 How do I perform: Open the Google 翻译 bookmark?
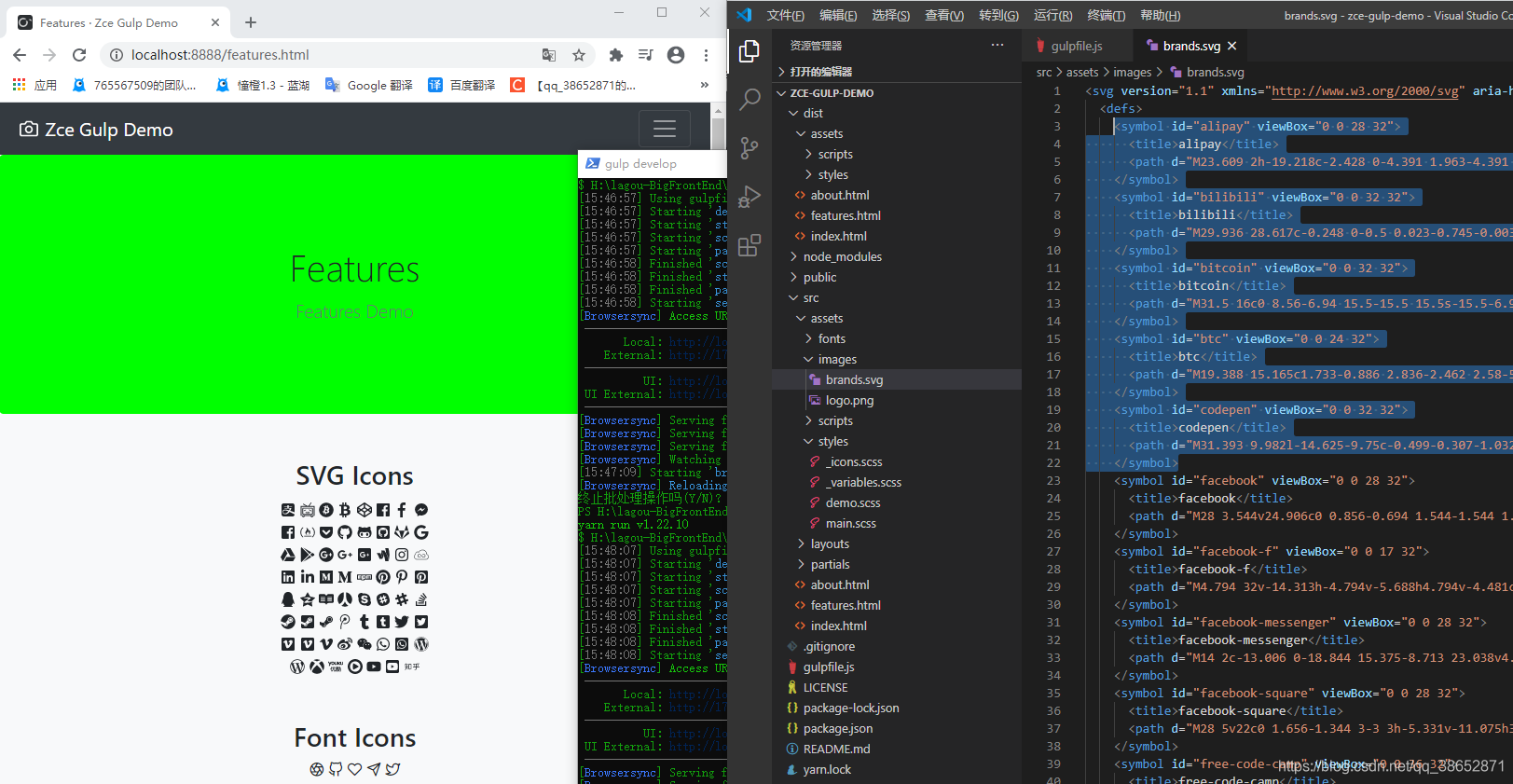coord(369,85)
